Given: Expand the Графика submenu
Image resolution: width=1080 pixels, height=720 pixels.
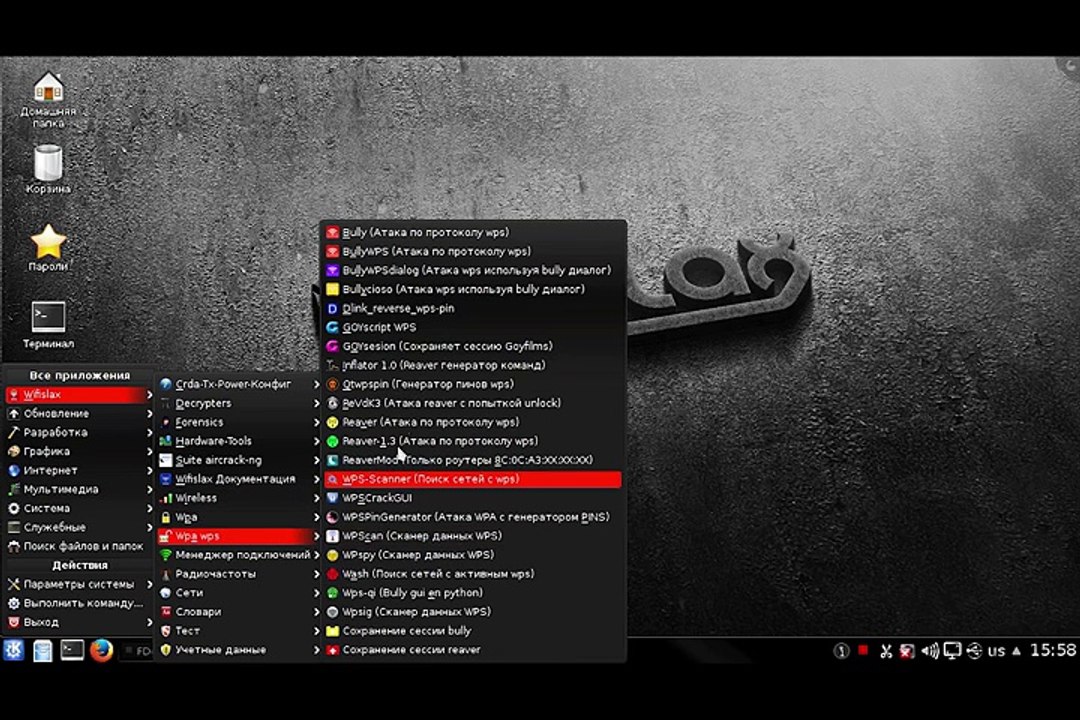Looking at the screenshot, I should tap(79, 451).
